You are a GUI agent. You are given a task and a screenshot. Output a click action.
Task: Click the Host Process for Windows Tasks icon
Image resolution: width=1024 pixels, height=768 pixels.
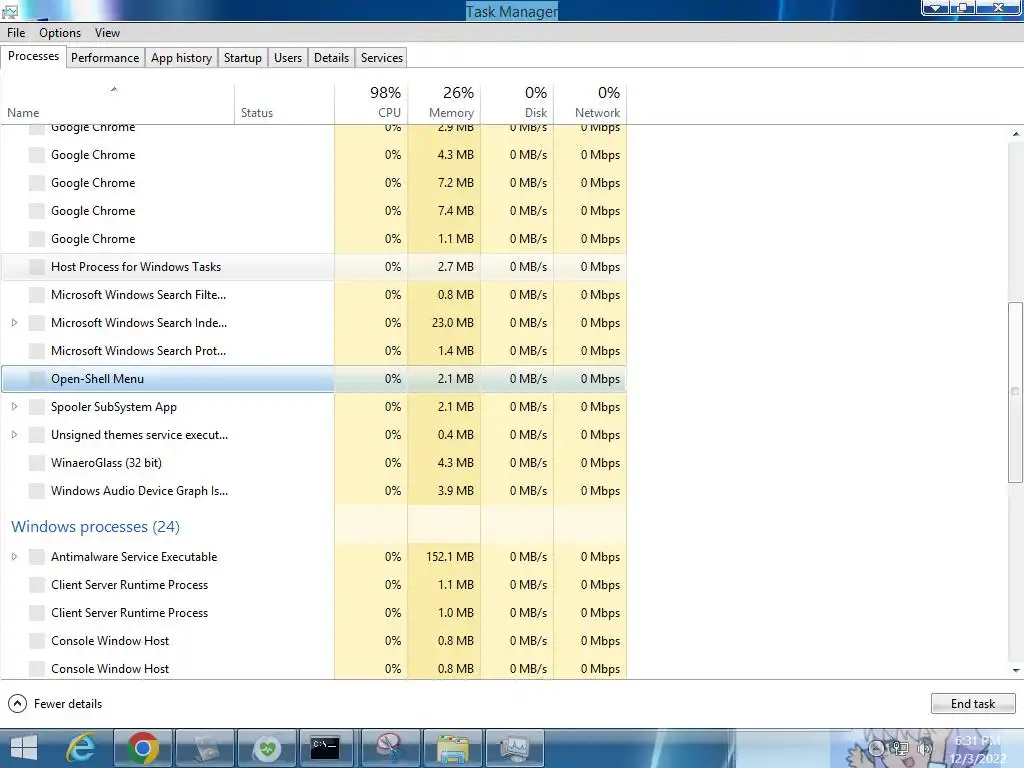(37, 267)
